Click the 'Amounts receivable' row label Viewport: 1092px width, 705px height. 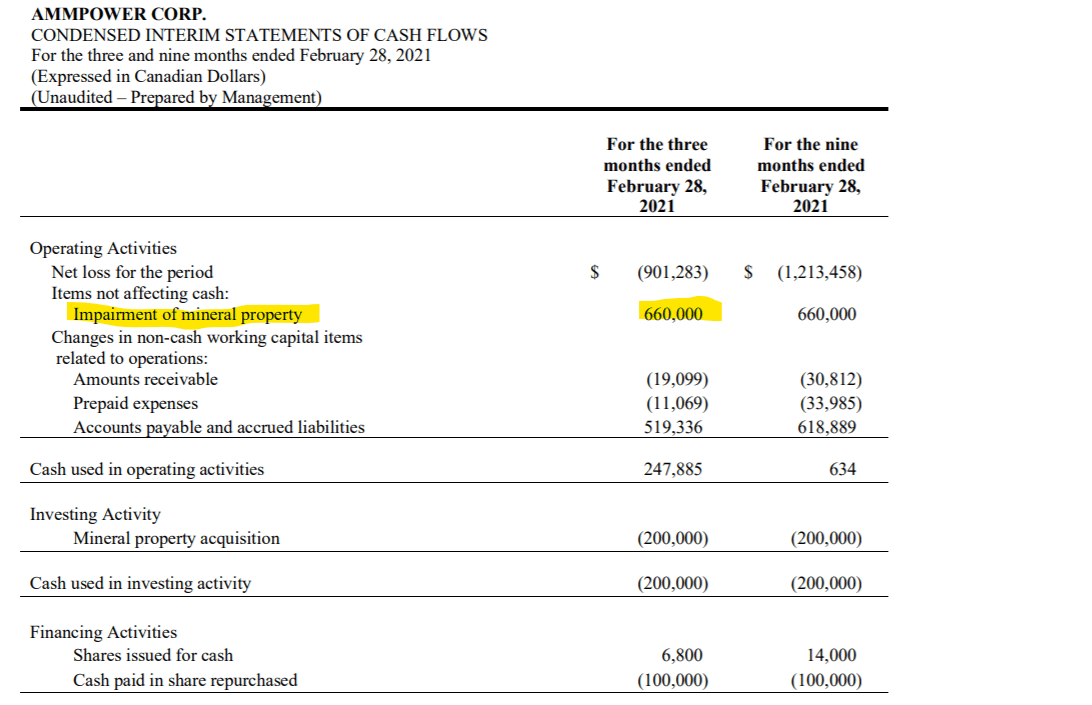click(x=145, y=379)
